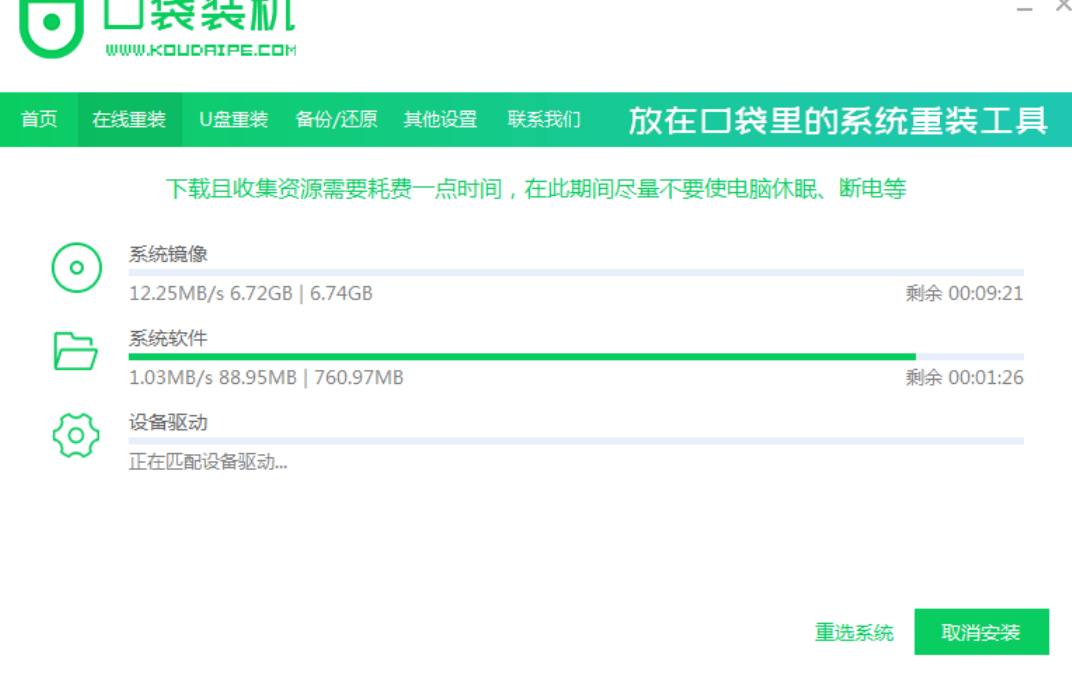The width and height of the screenshot is (1072, 689).
Task: Go to the 首页 tab
Action: tap(39, 120)
